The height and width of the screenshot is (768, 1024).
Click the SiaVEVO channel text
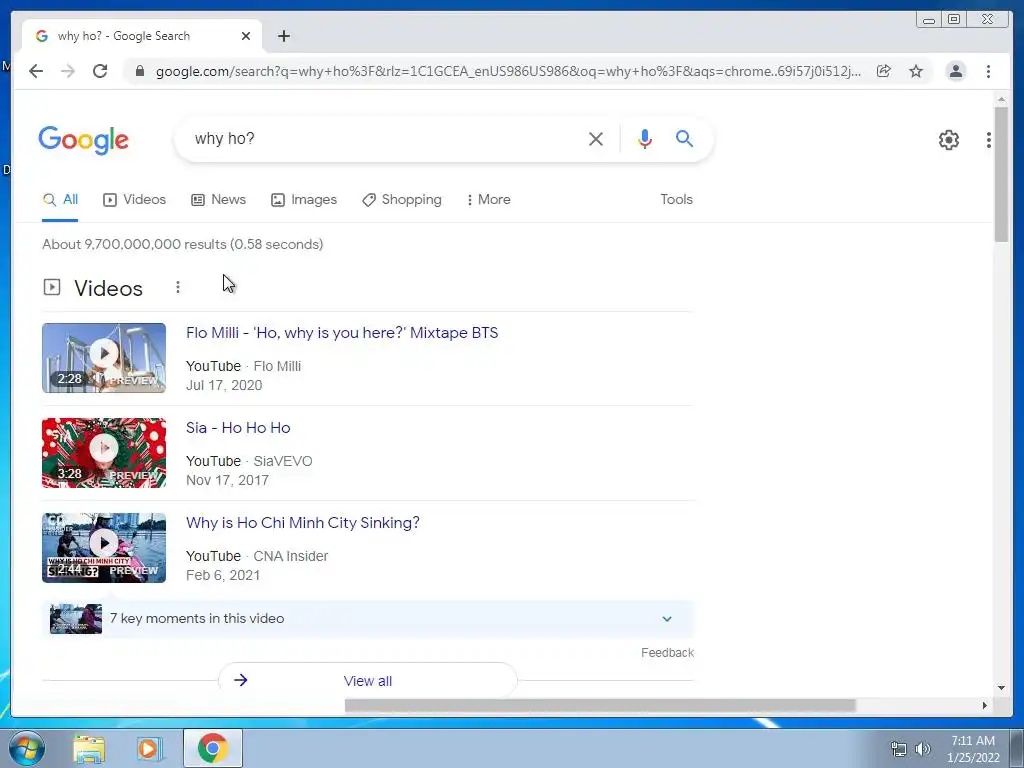pyautogui.click(x=283, y=461)
